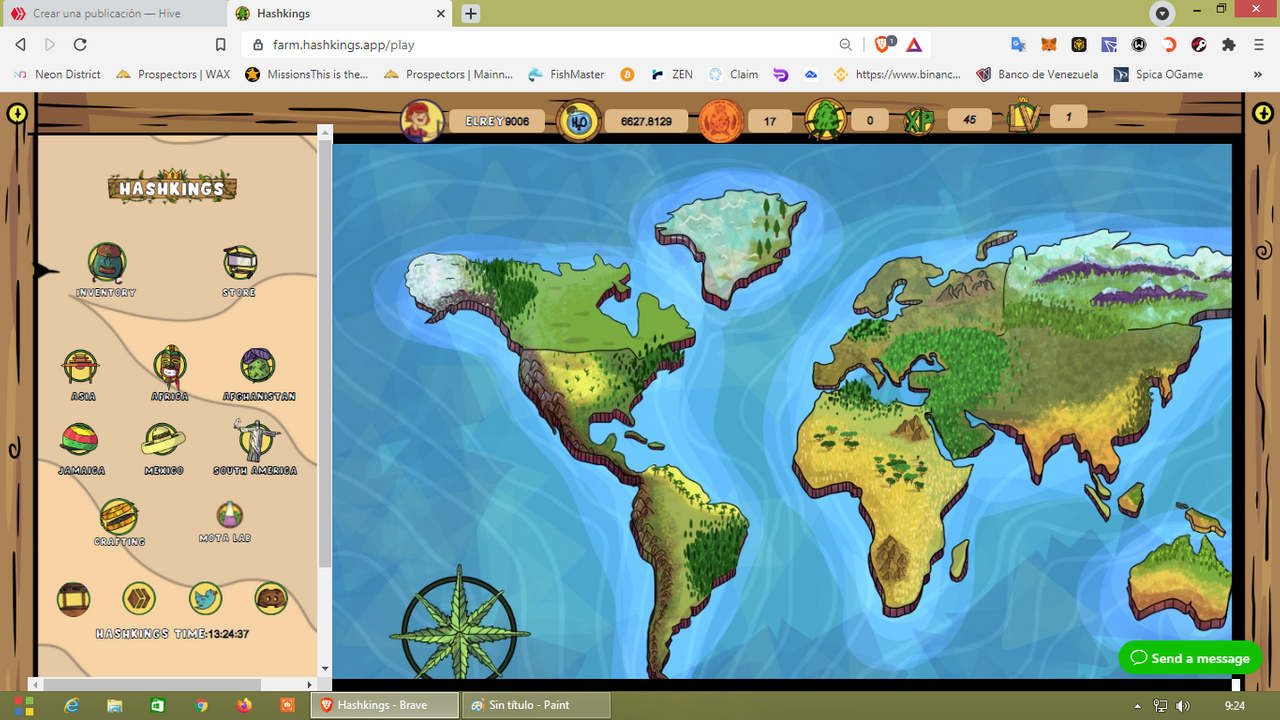Open Internet Explorer from taskbar

pos(71,706)
